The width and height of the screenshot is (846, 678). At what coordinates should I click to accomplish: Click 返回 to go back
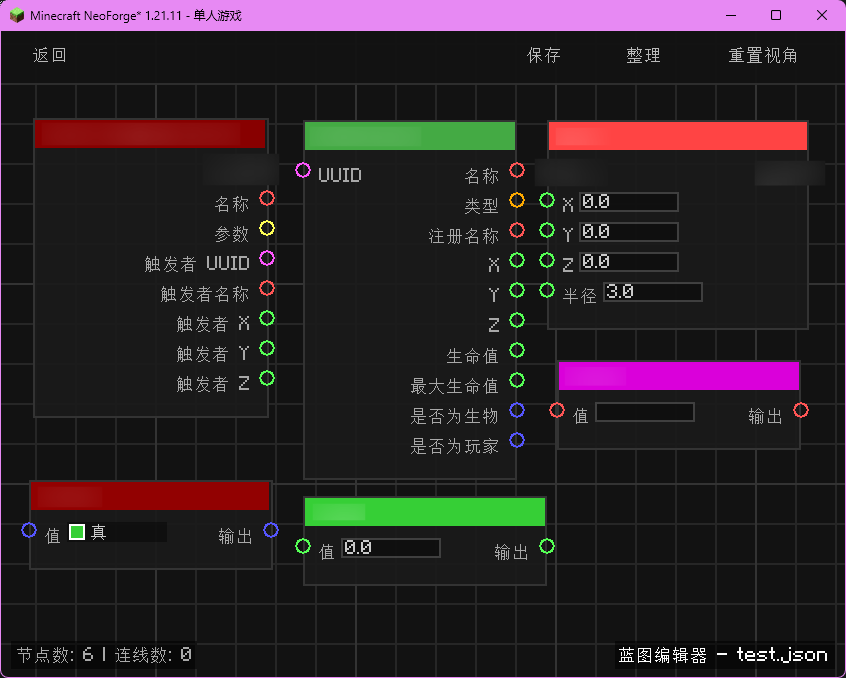(50, 56)
